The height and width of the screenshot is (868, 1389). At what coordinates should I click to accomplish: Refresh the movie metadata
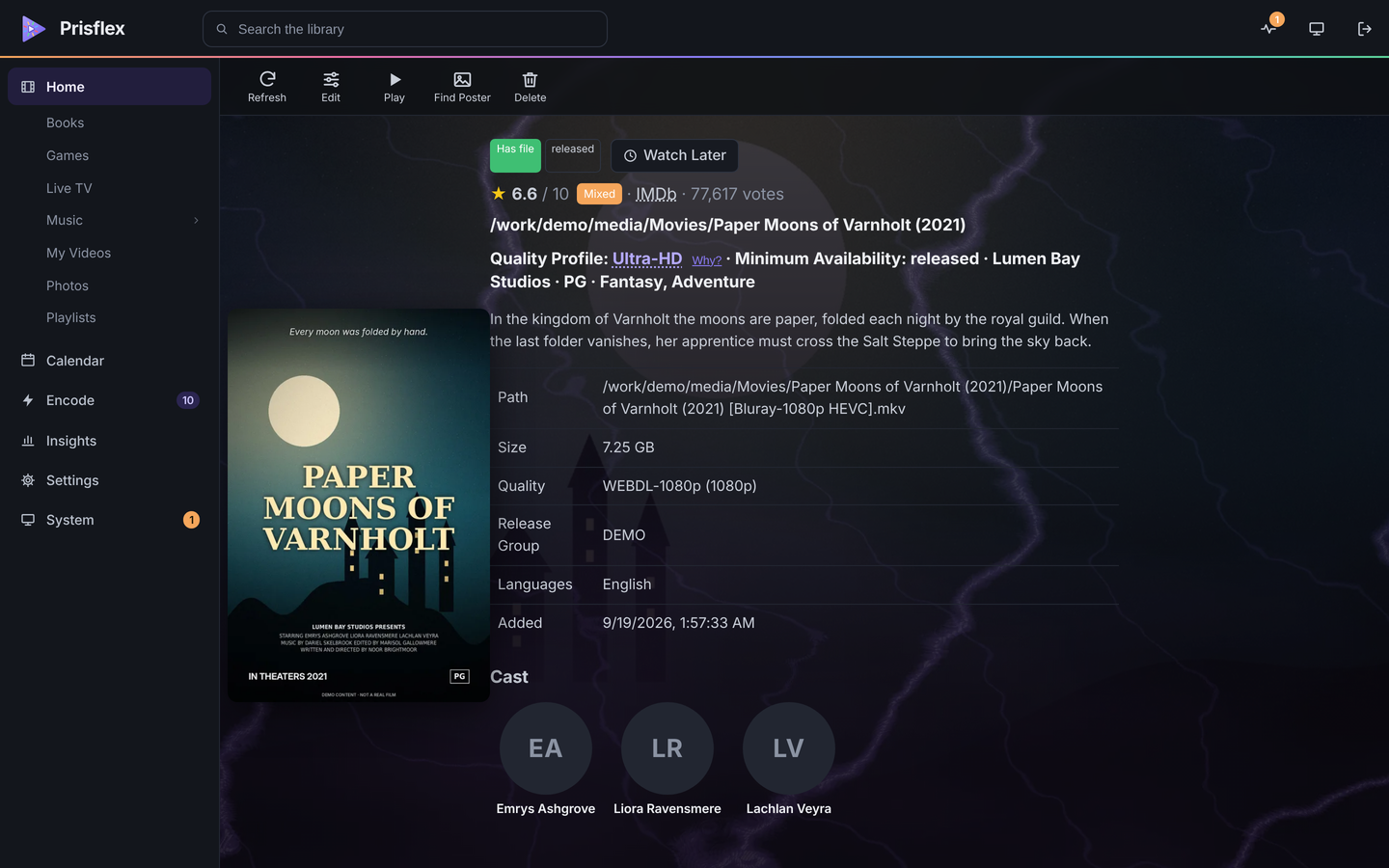(x=267, y=87)
